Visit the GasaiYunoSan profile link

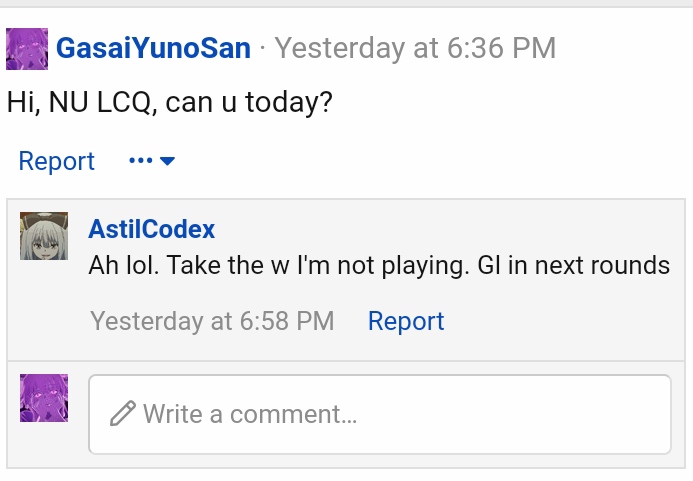[x=153, y=48]
